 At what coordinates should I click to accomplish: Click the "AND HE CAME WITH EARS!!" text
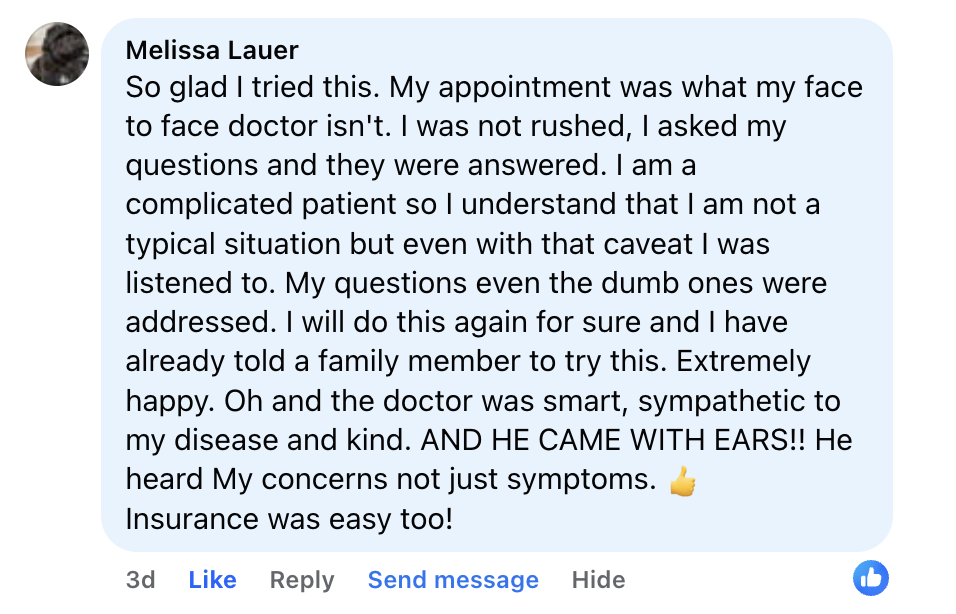click(x=605, y=440)
